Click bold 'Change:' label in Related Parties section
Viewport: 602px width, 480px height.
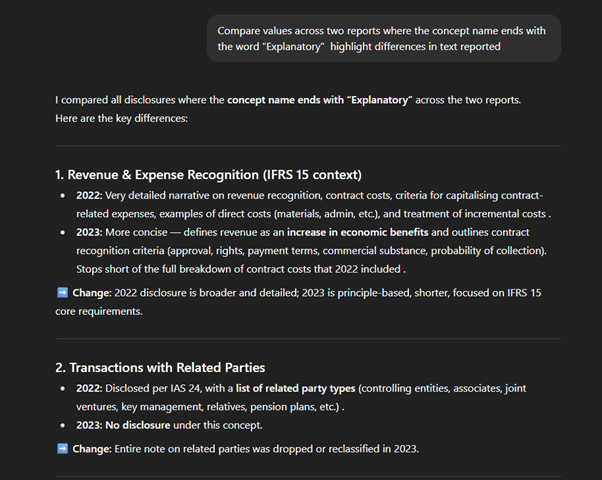94,447
